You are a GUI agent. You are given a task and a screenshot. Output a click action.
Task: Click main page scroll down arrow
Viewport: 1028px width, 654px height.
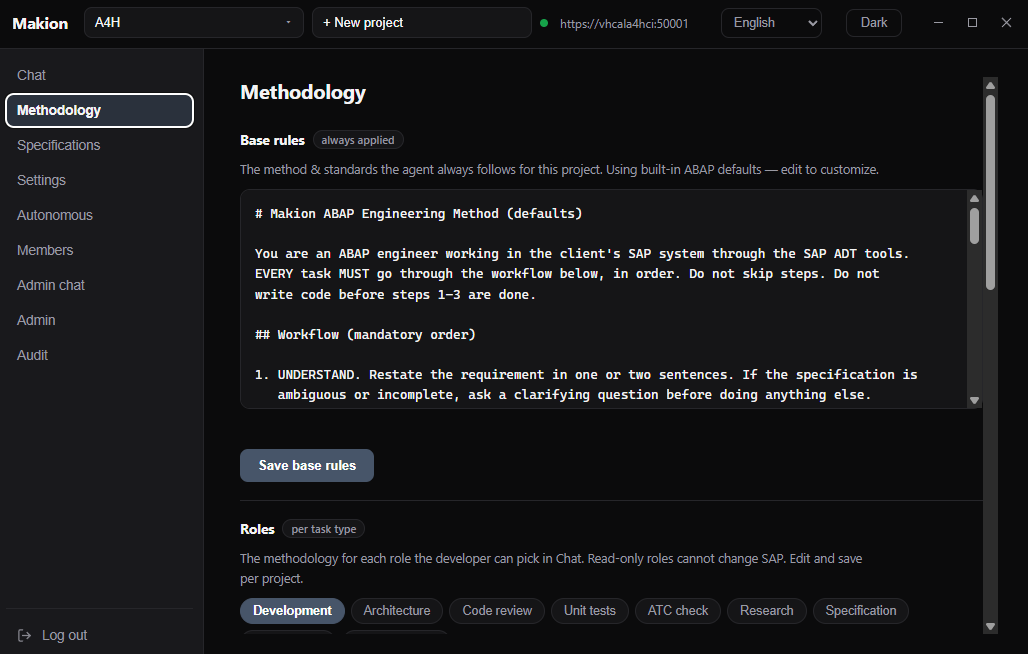point(991,626)
